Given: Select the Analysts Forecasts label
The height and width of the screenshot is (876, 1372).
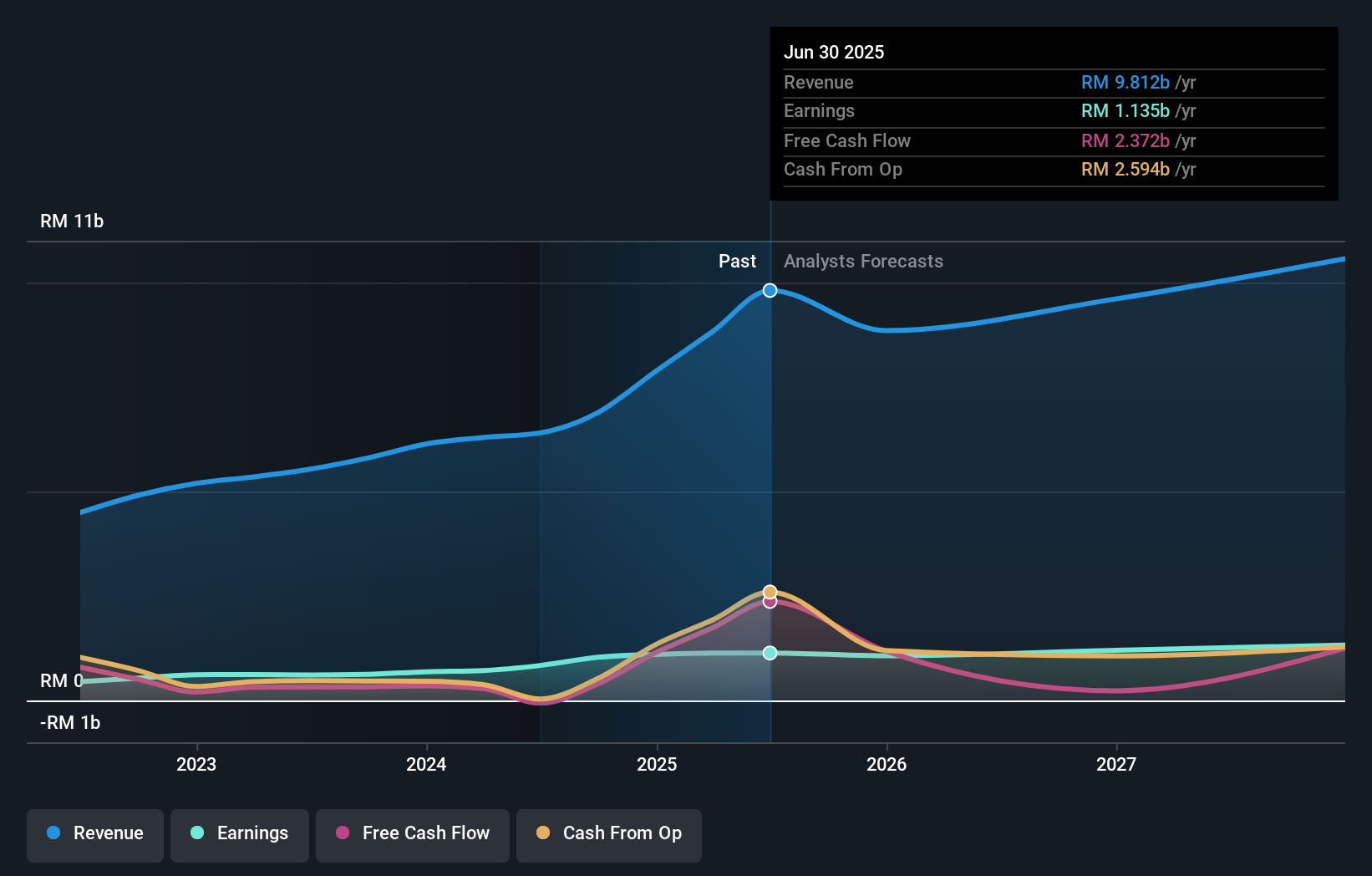Looking at the screenshot, I should click(863, 262).
